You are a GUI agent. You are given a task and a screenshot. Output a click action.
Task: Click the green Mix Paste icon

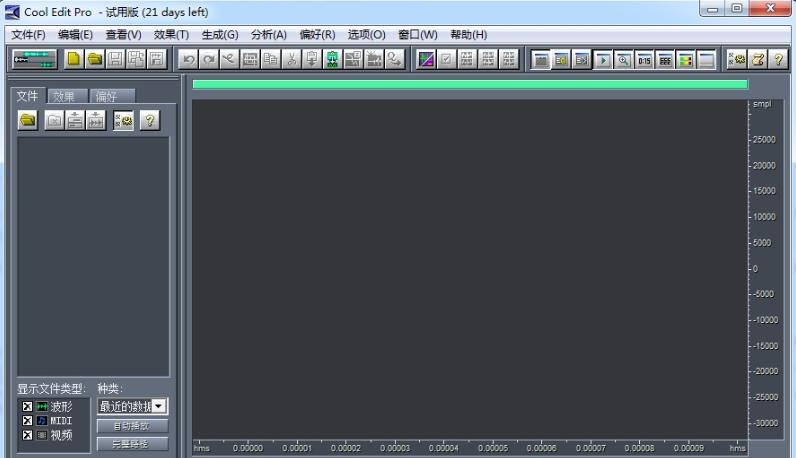click(333, 59)
